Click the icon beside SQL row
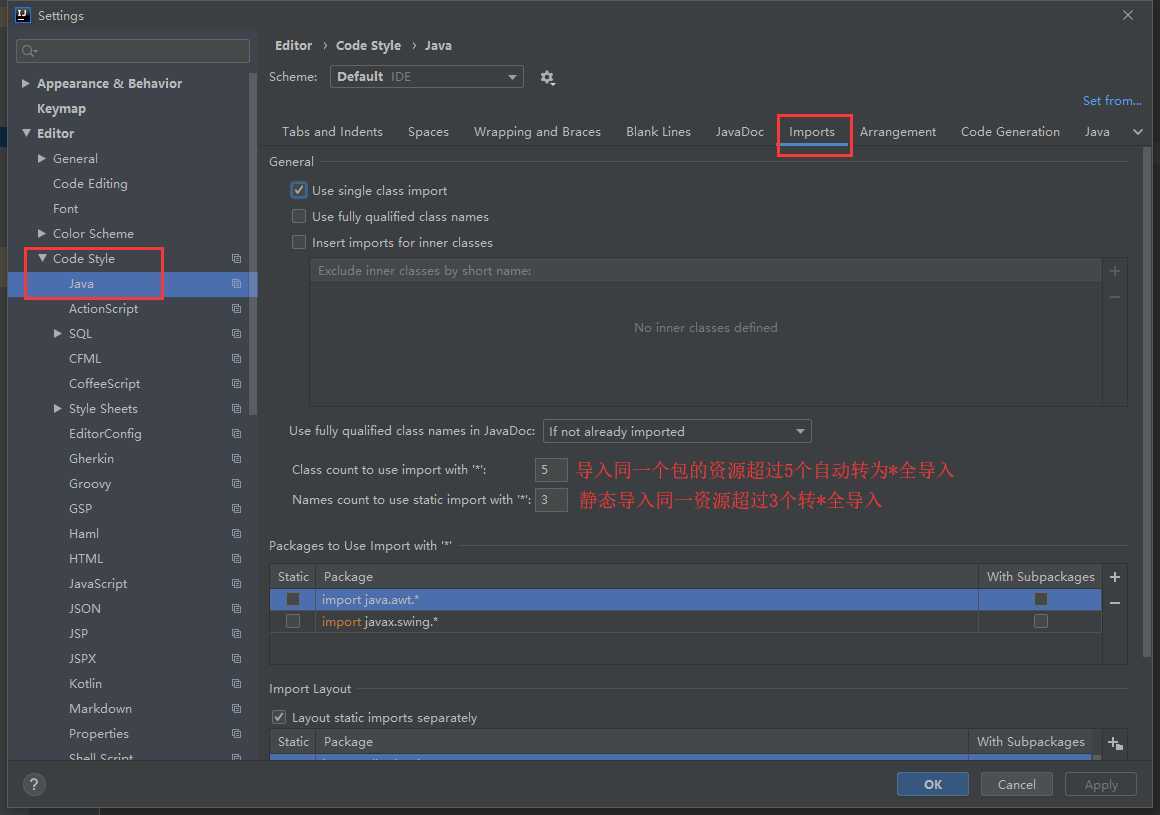 pos(236,334)
